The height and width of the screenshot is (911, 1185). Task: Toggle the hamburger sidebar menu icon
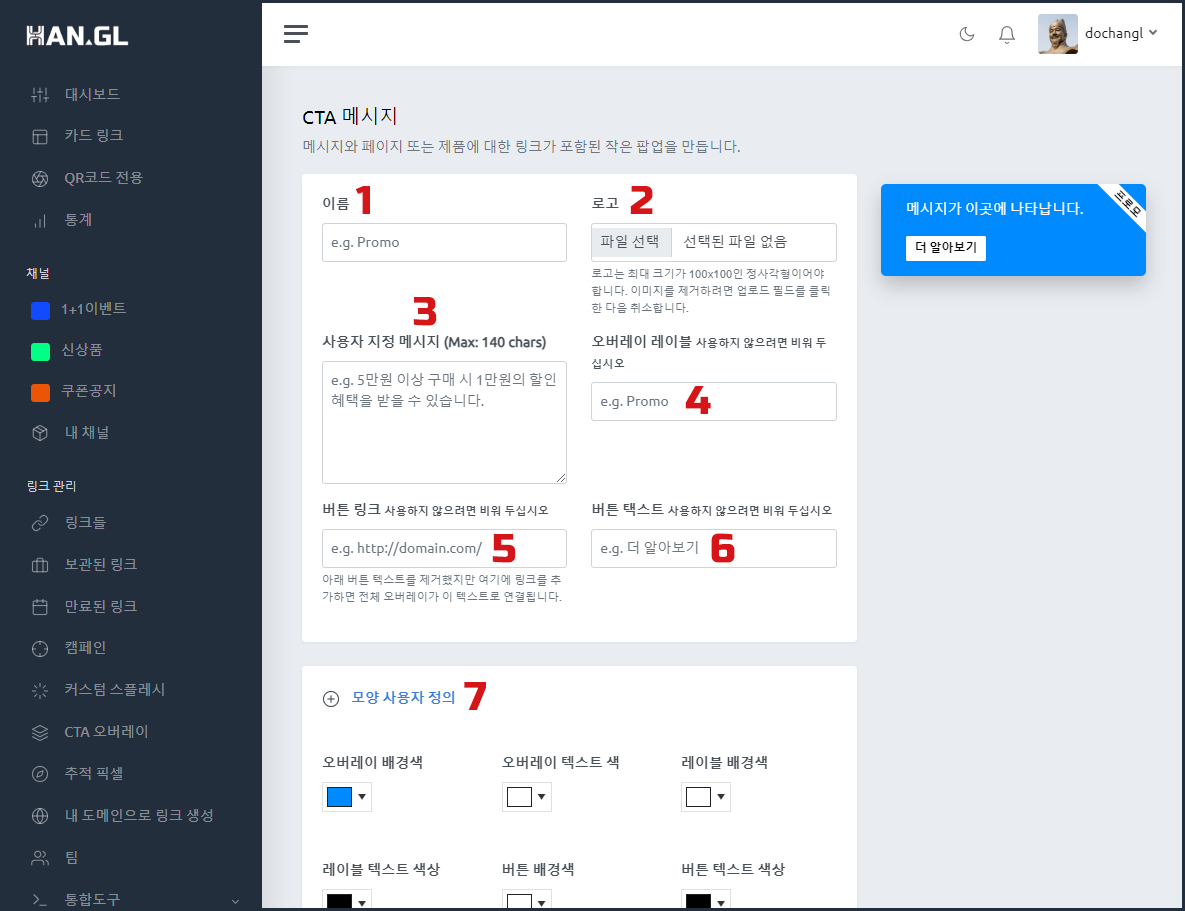[x=295, y=33]
